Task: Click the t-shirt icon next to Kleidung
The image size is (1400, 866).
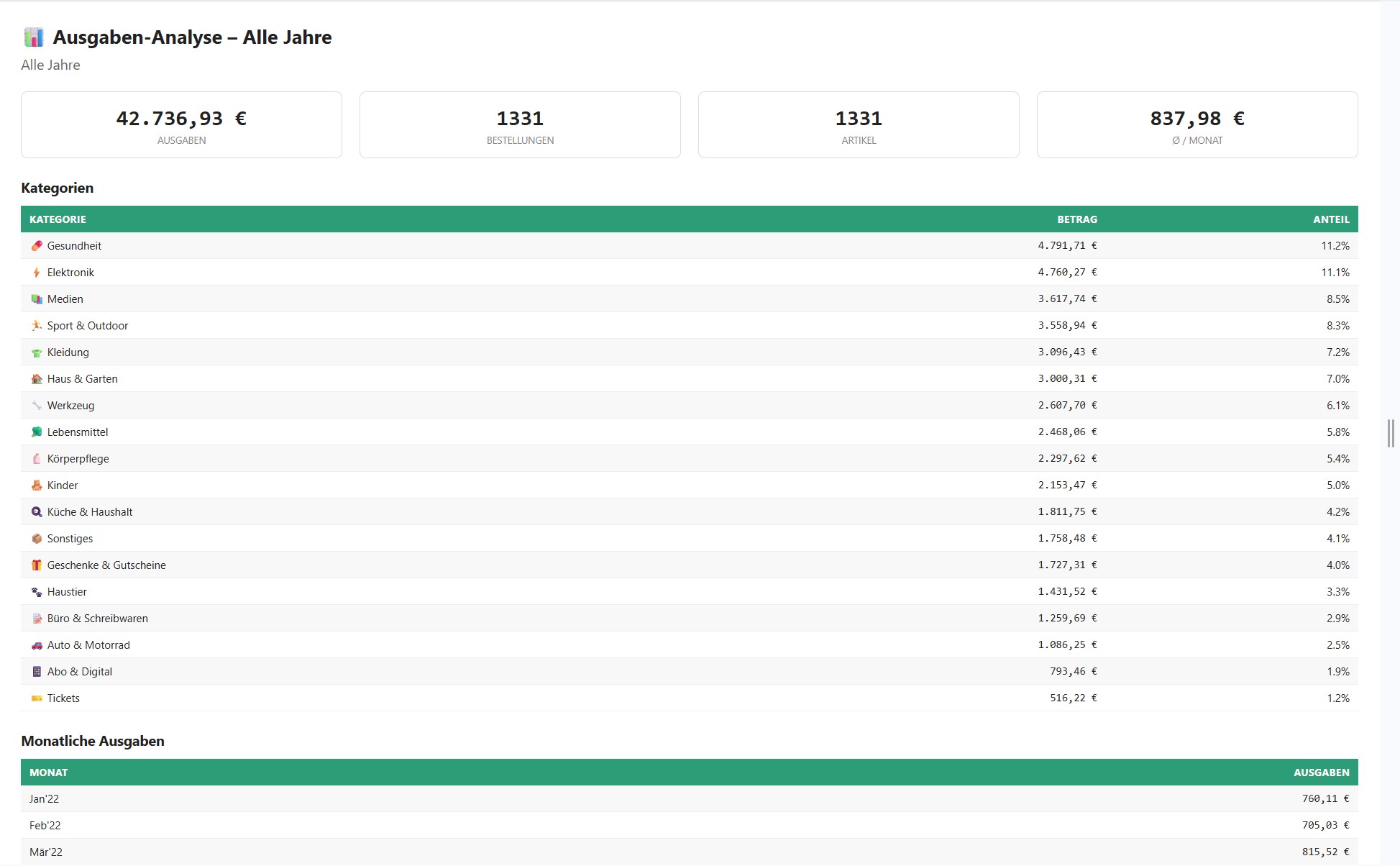Action: tap(37, 352)
